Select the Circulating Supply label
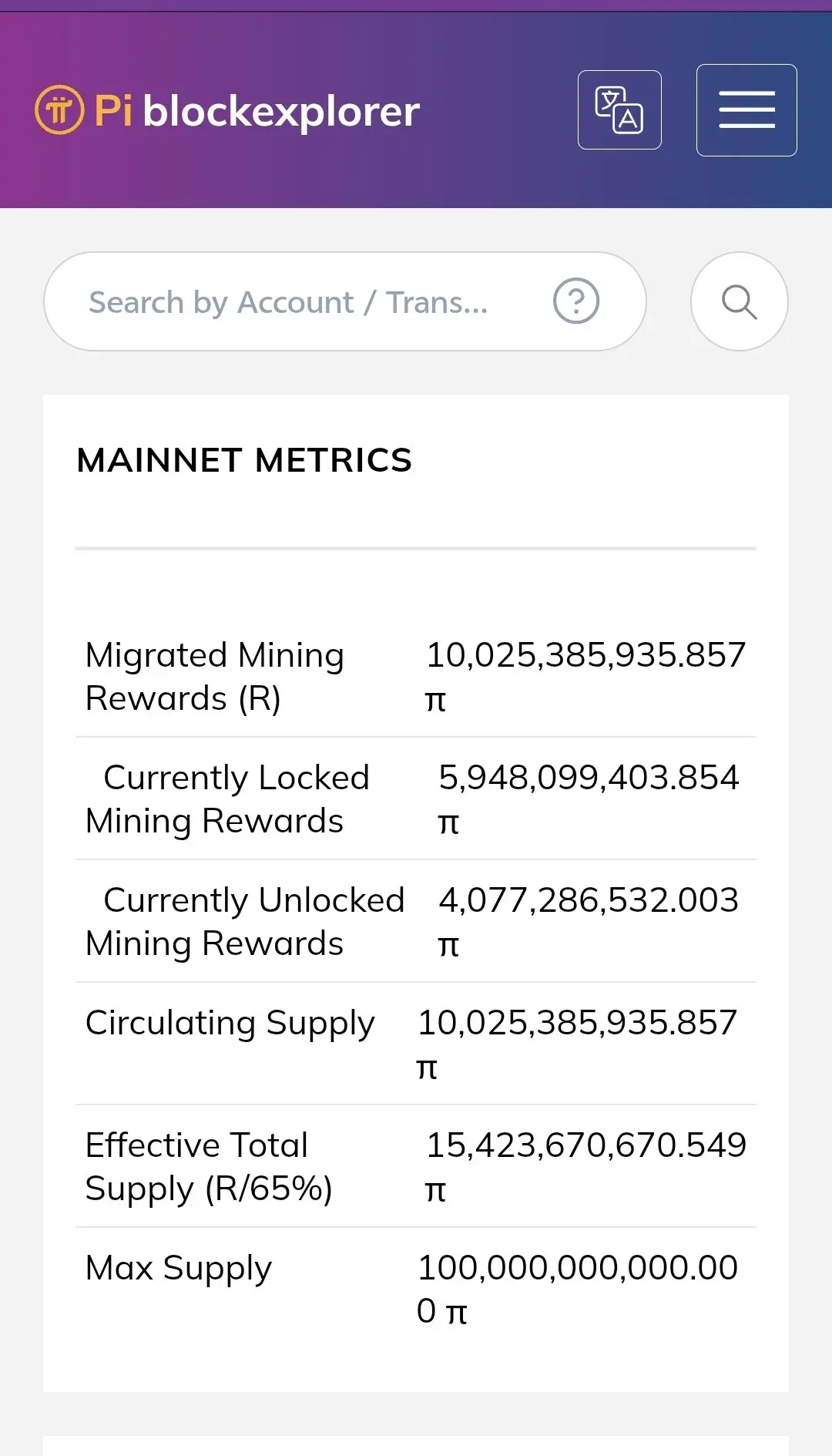 coord(230,1024)
